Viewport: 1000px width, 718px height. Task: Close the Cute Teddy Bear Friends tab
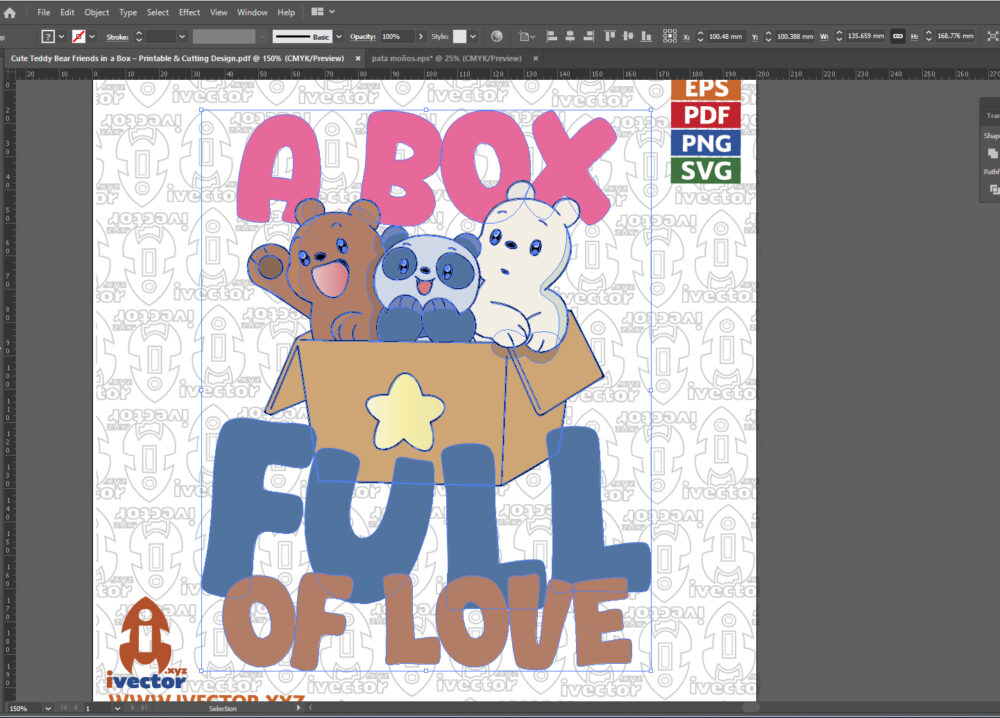tap(358, 59)
